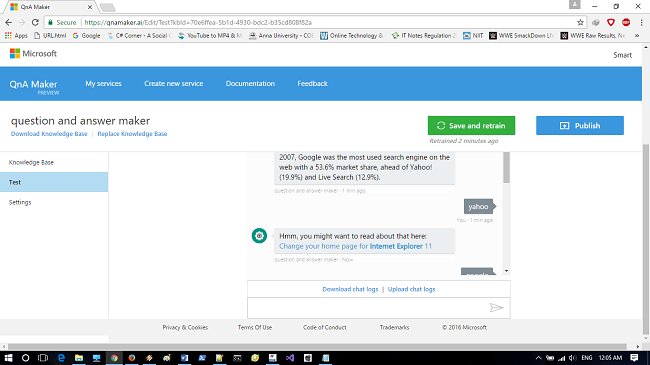Screen dimensions: 650x365
Task: Click the chat scroll down arrow
Action: coord(506,271)
